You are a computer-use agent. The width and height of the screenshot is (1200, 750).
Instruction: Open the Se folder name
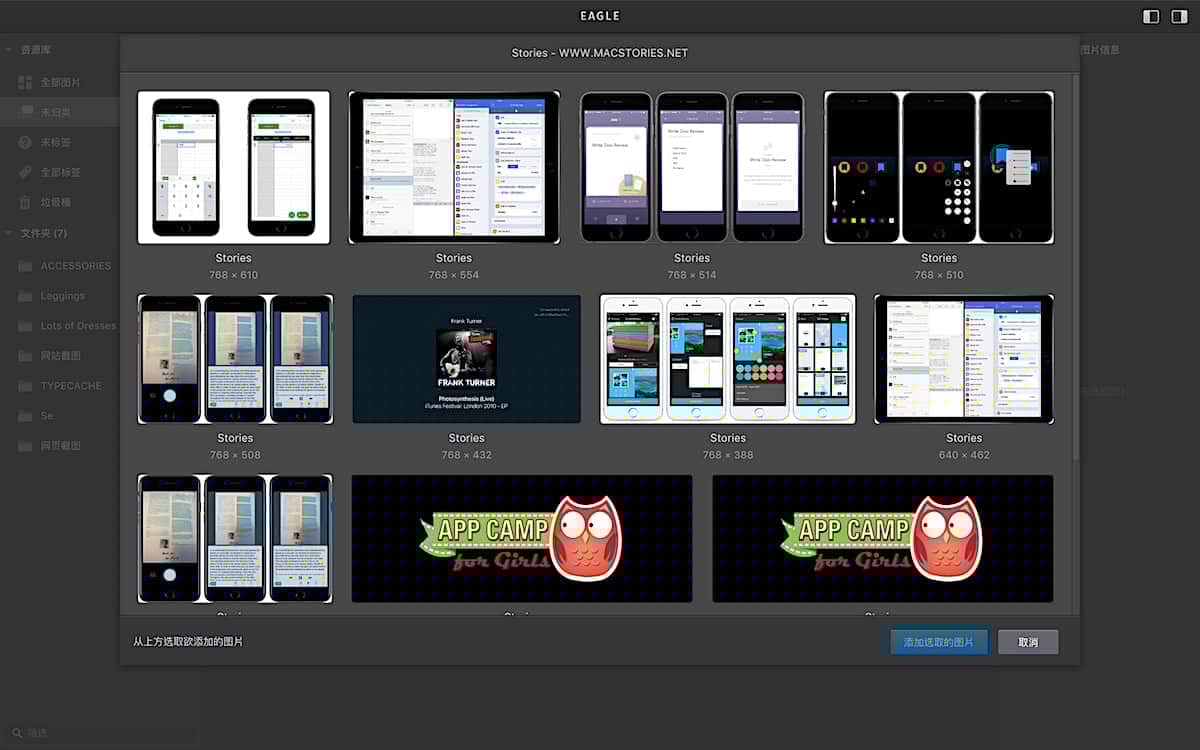click(x=47, y=416)
